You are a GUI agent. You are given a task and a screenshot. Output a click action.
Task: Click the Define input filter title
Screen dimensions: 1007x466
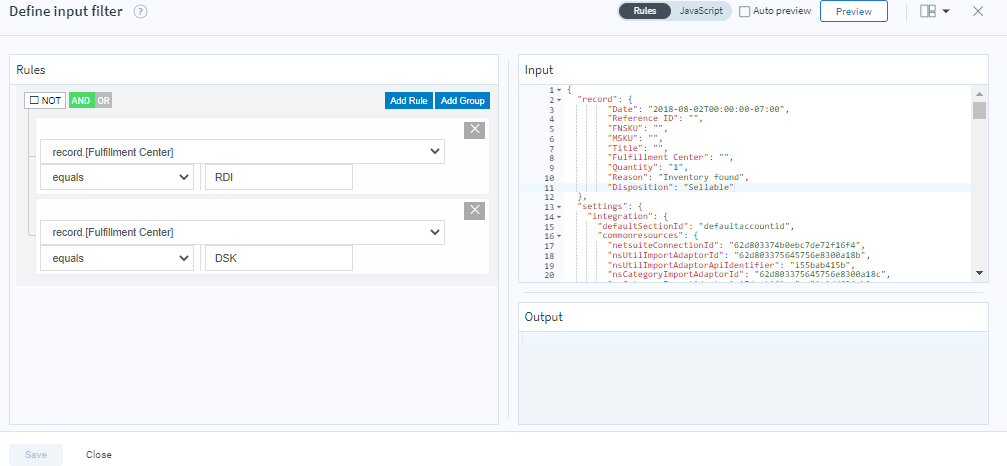click(x=66, y=12)
